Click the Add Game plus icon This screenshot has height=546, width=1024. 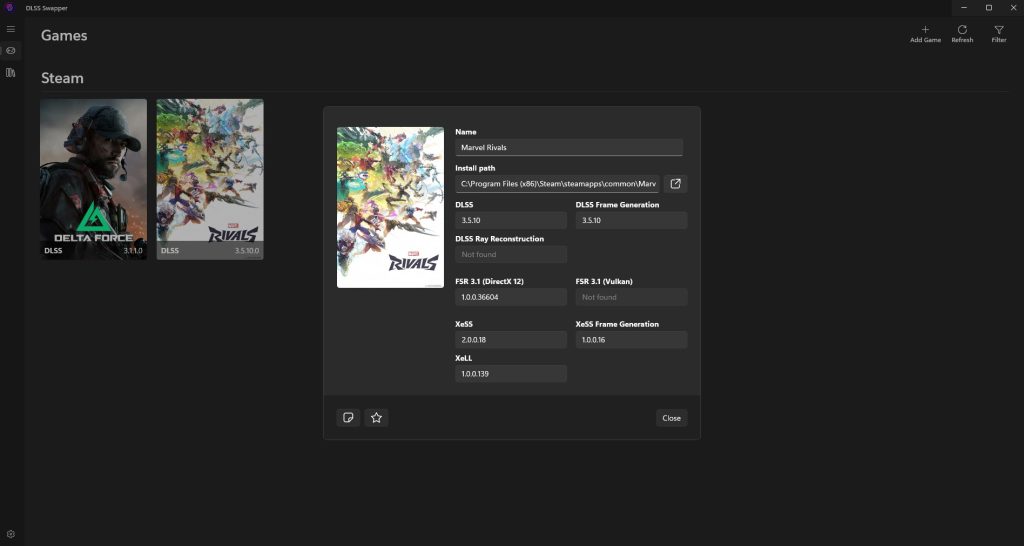coord(925,33)
